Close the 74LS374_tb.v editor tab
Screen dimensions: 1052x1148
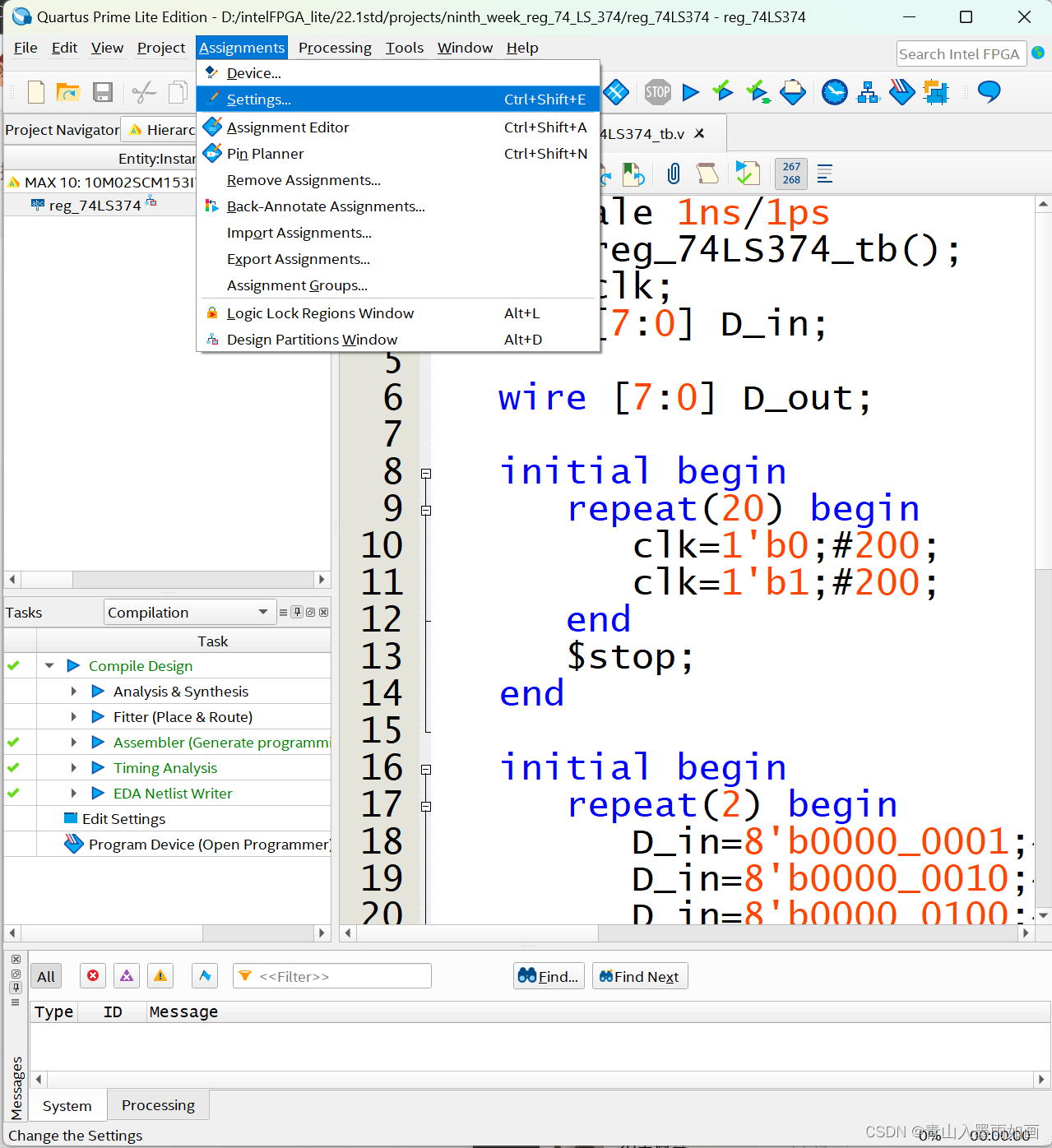[x=699, y=133]
